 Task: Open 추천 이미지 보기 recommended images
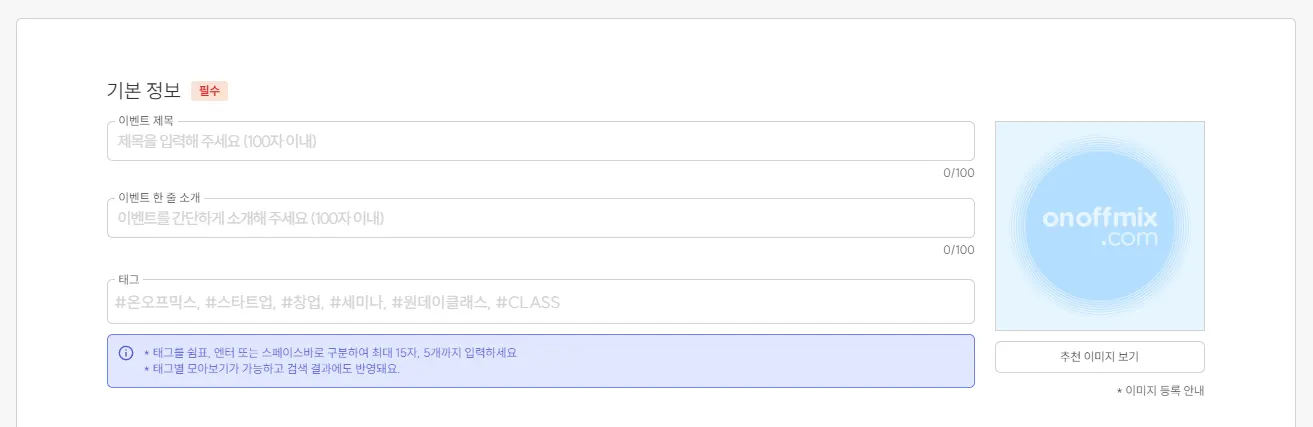(x=1099, y=357)
